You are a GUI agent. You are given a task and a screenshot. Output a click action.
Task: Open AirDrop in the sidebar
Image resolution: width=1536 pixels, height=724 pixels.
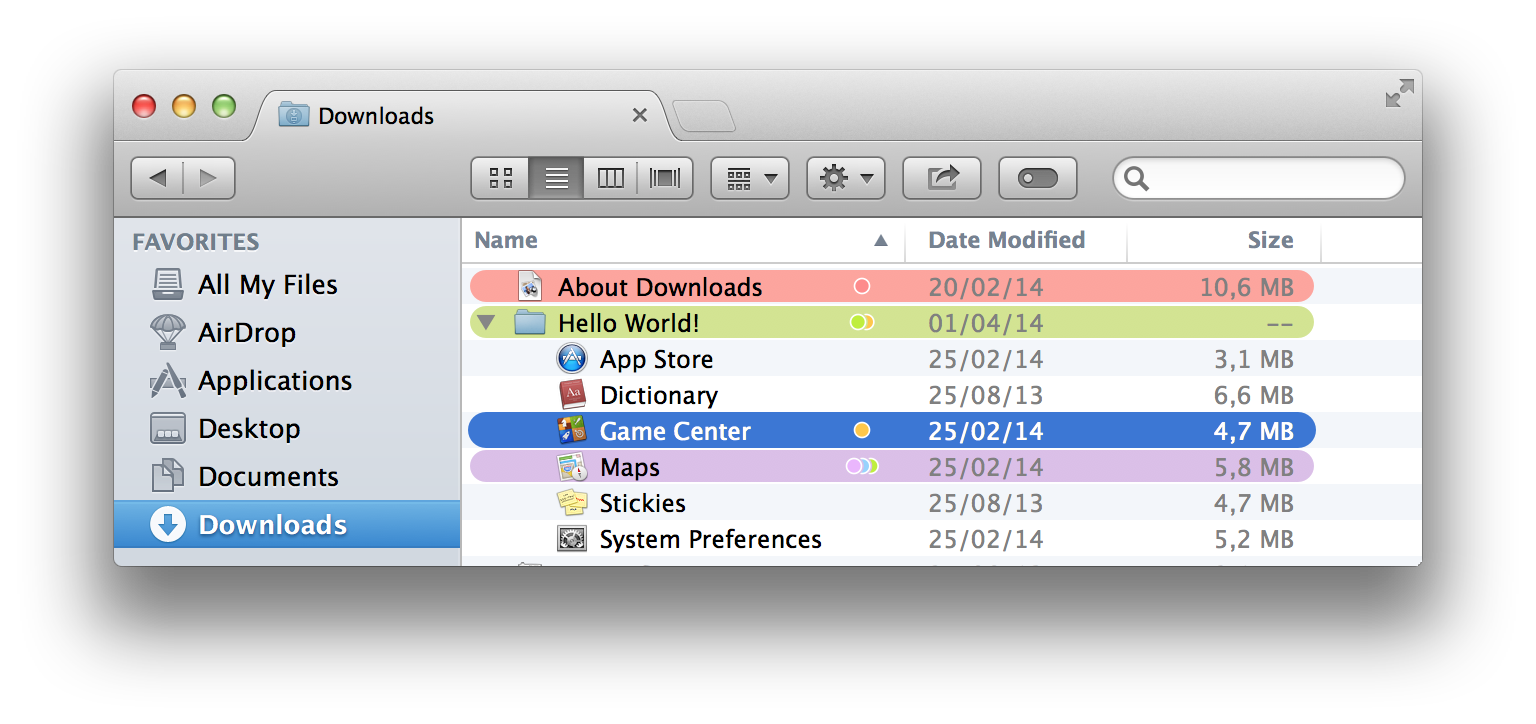pos(246,333)
